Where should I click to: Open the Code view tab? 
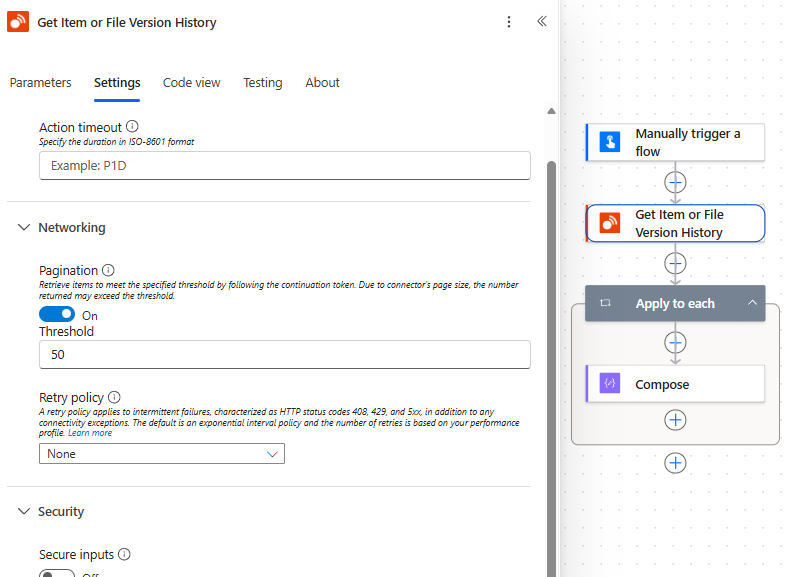coord(191,82)
